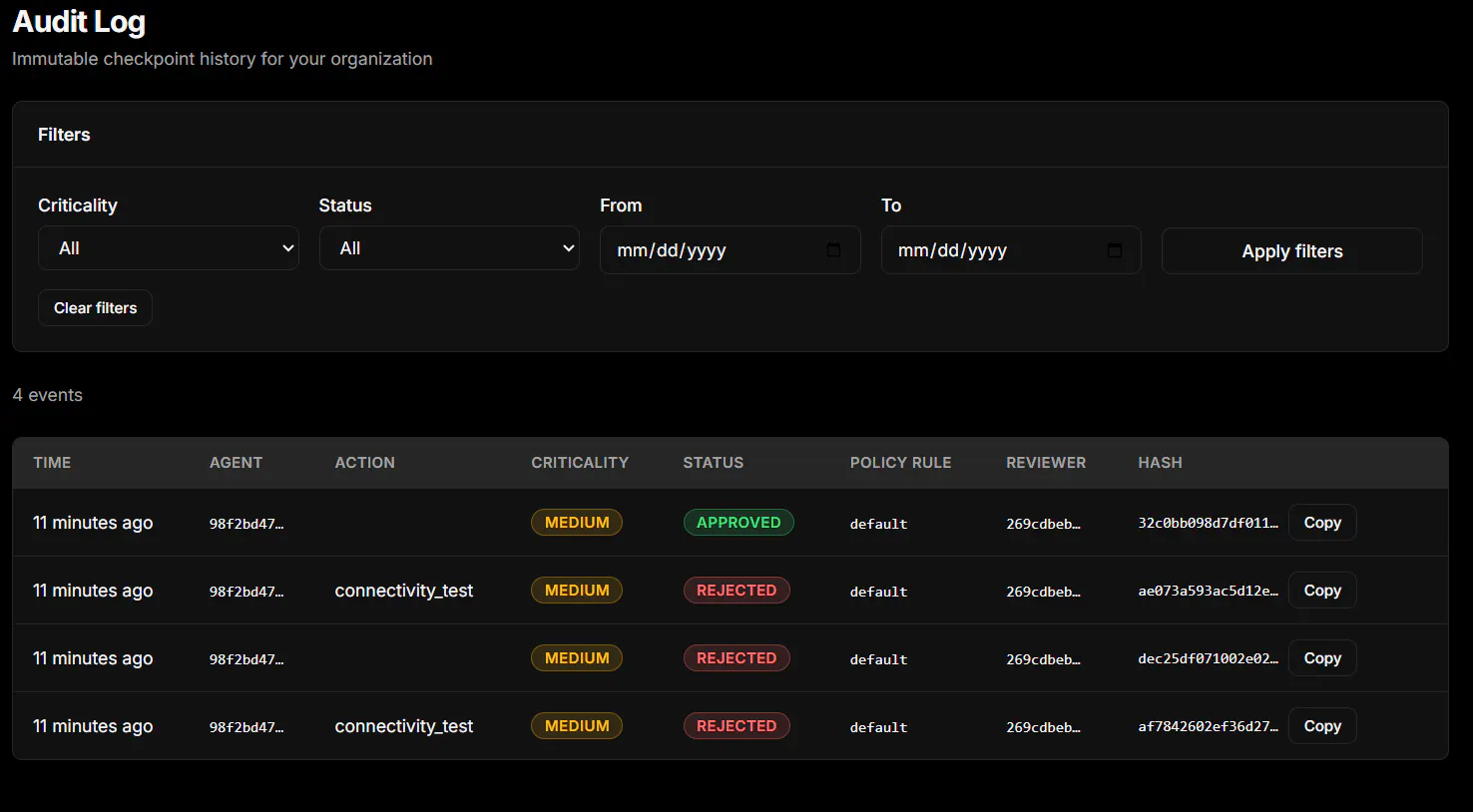
Task: Click REJECTED badge in ae073a593ac5d12e row
Action: pyautogui.click(x=736, y=591)
